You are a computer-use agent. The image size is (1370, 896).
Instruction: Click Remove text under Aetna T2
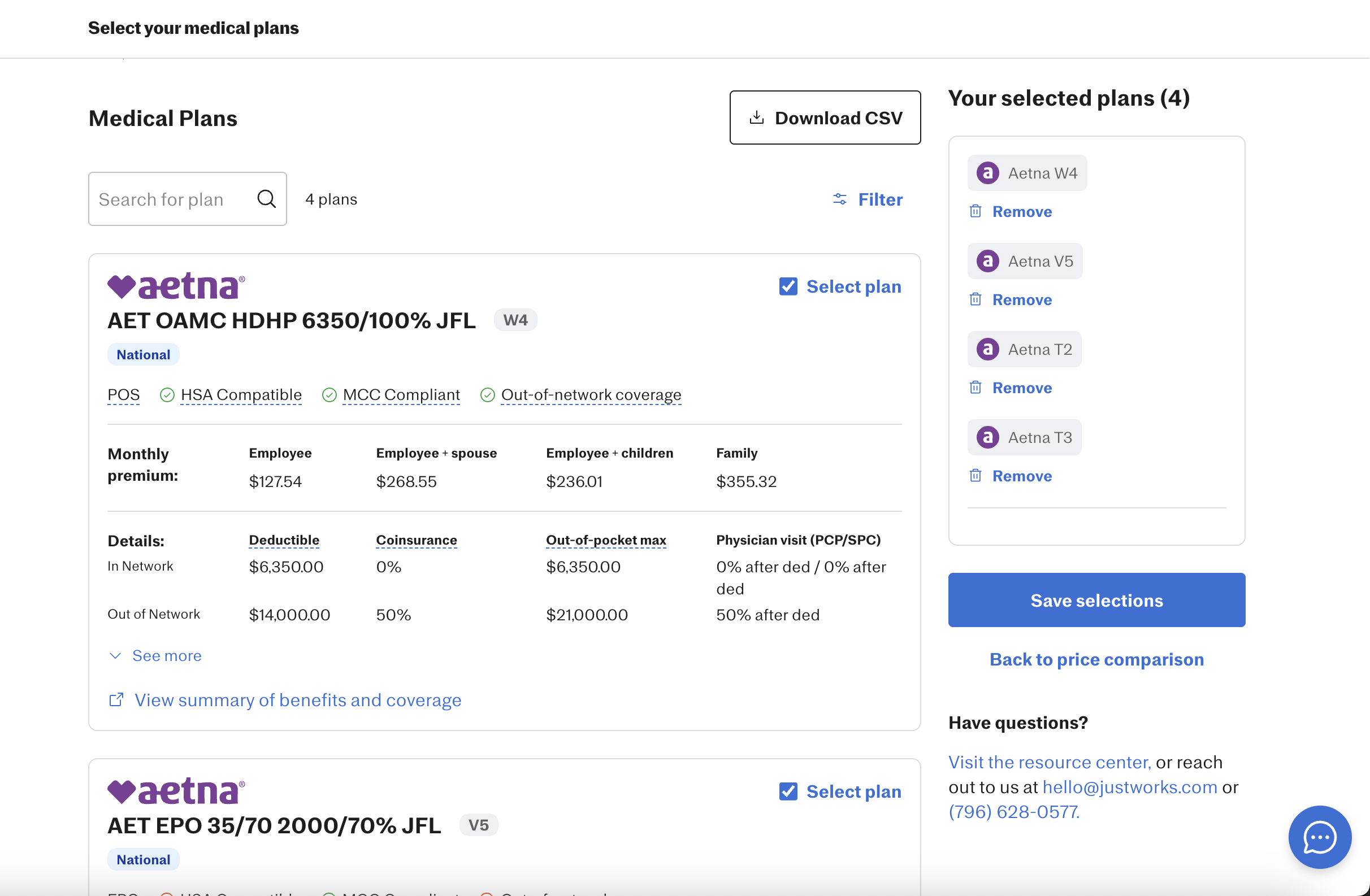click(1022, 388)
